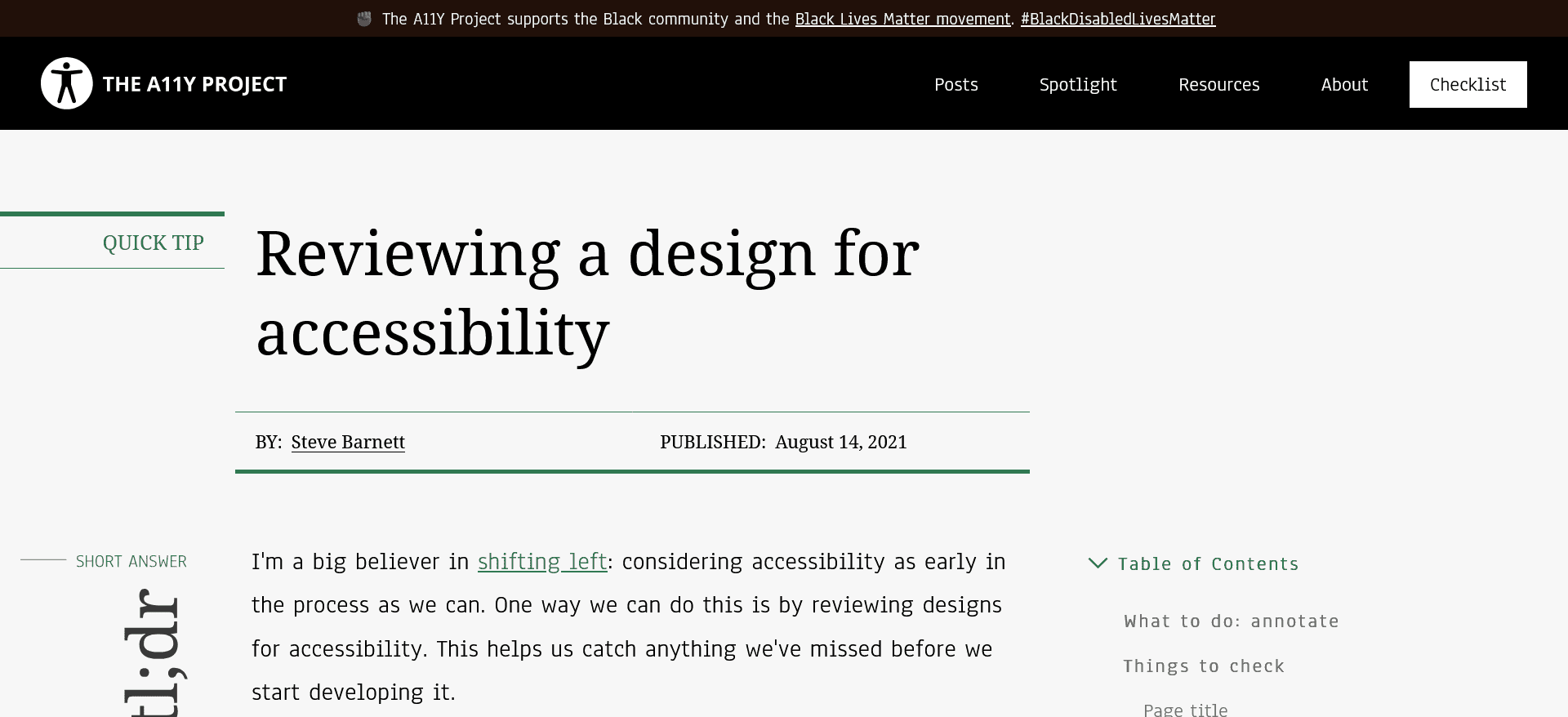Viewport: 1568px width, 717px height.
Task: Click the article title 'Reviewing a design for accessibility'
Action: [x=586, y=292]
